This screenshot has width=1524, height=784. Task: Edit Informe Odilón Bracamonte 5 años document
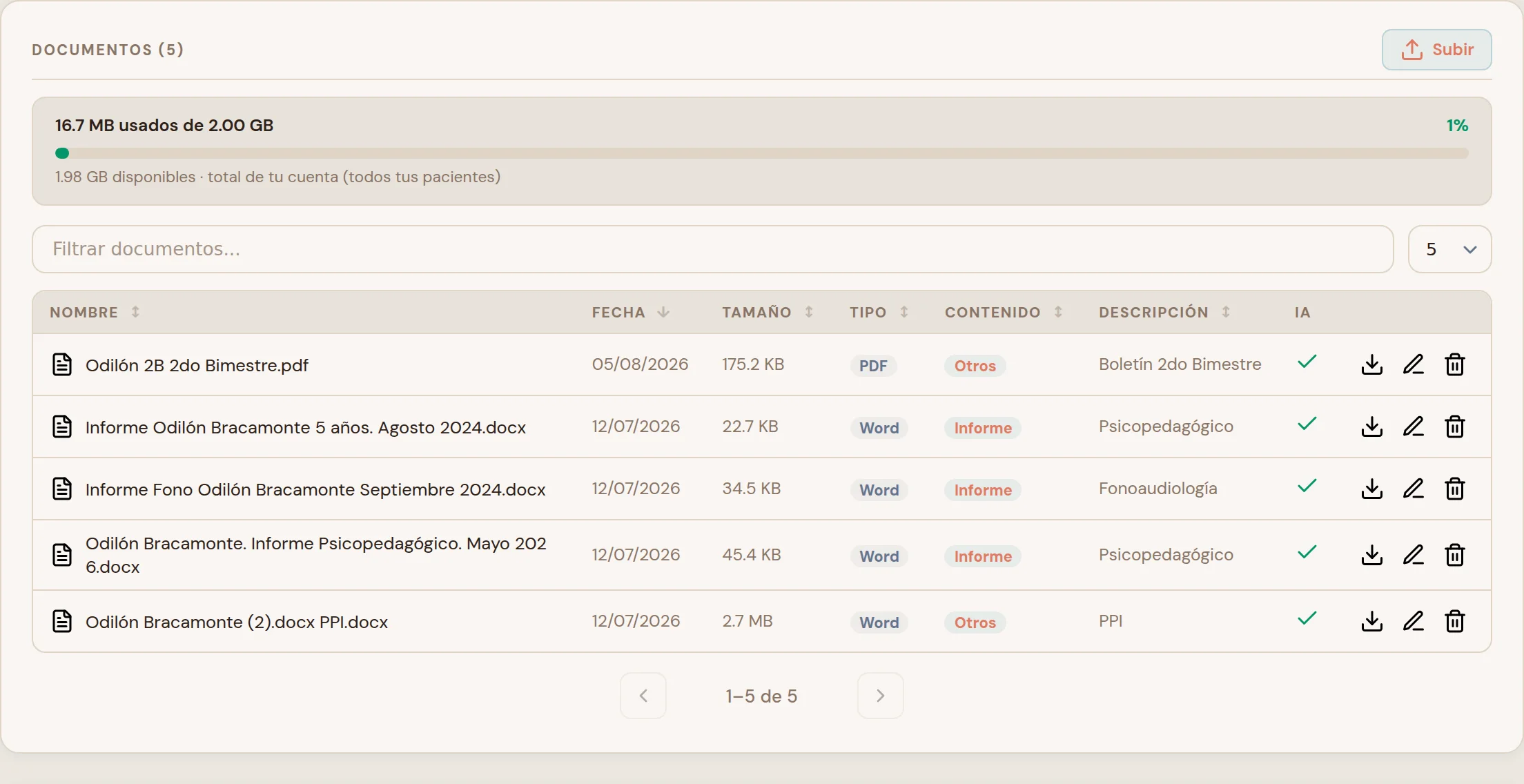tap(1413, 427)
